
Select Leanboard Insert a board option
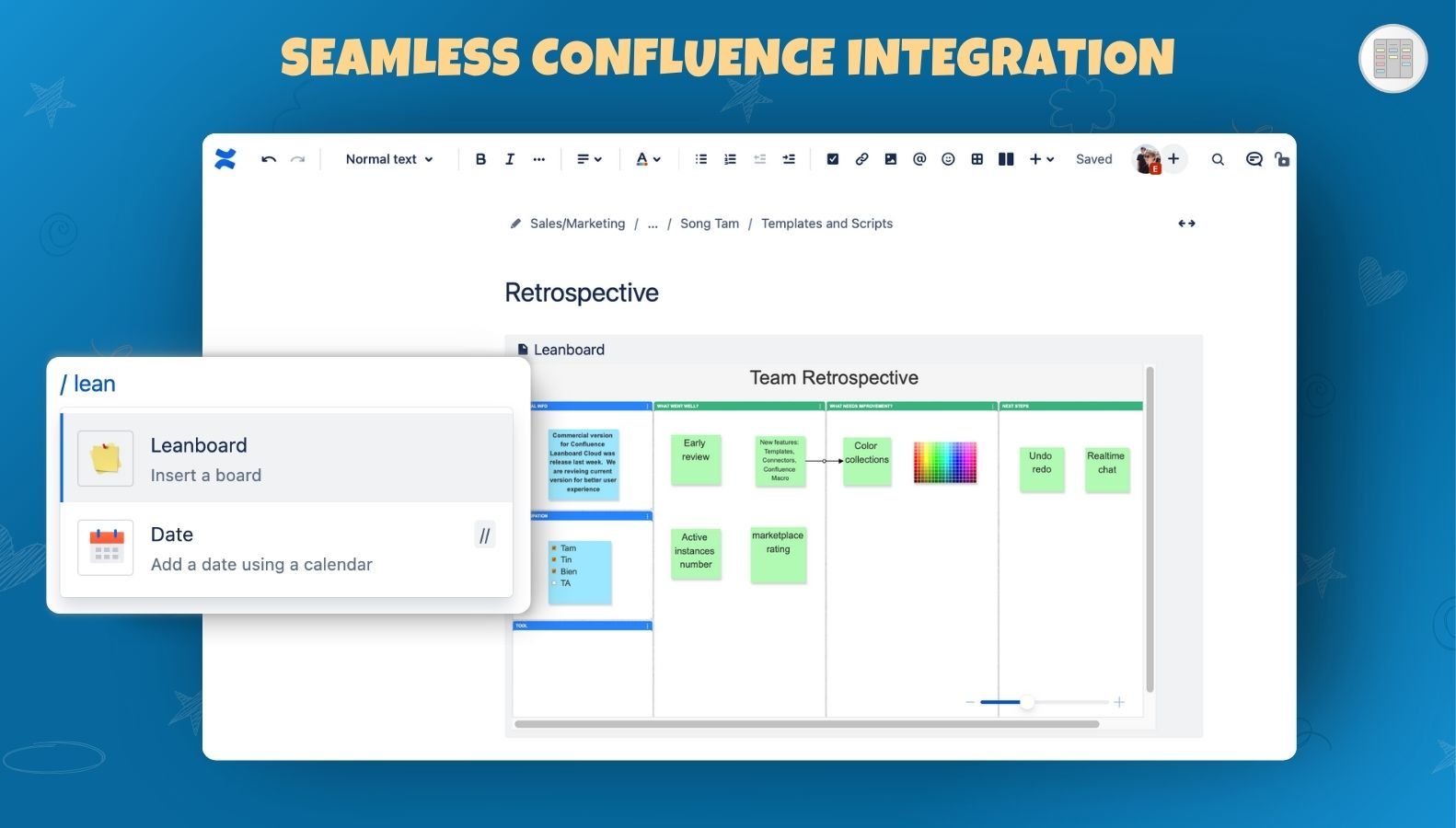tap(287, 458)
